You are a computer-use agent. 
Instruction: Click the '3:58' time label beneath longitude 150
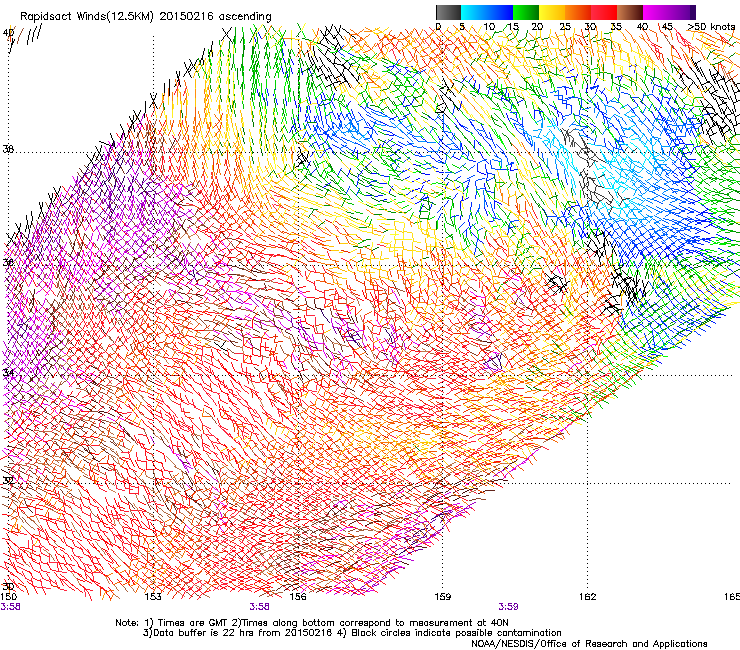10,607
